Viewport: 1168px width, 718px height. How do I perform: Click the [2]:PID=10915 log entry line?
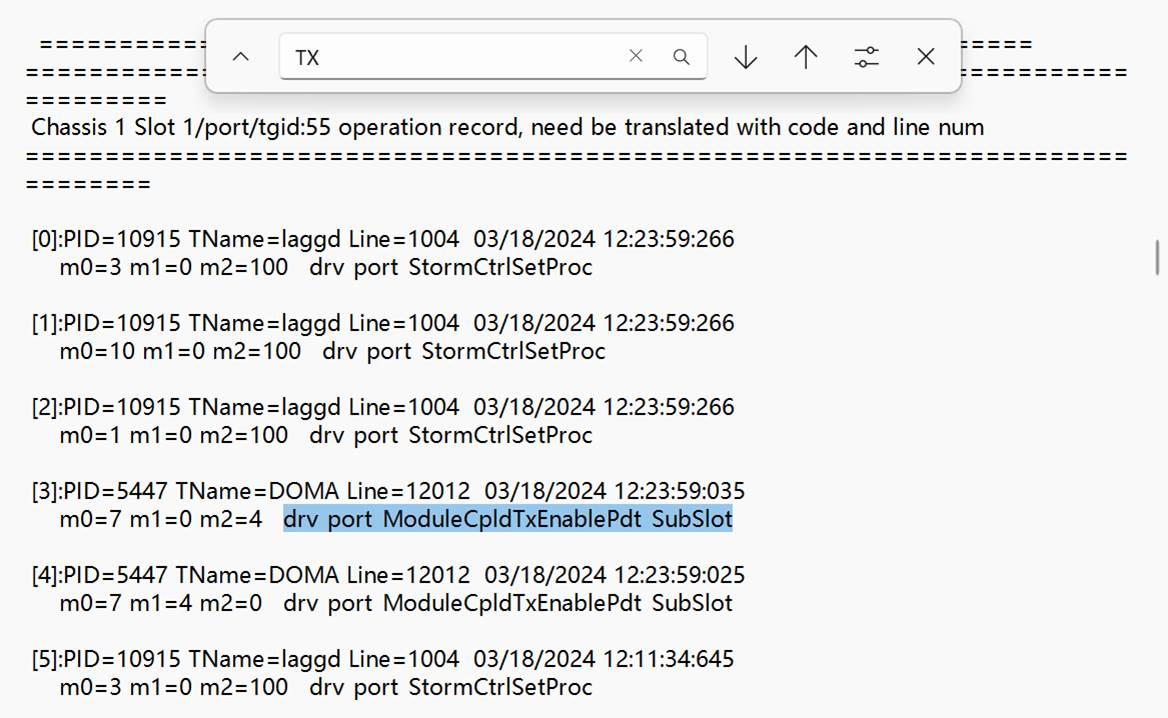click(x=383, y=407)
